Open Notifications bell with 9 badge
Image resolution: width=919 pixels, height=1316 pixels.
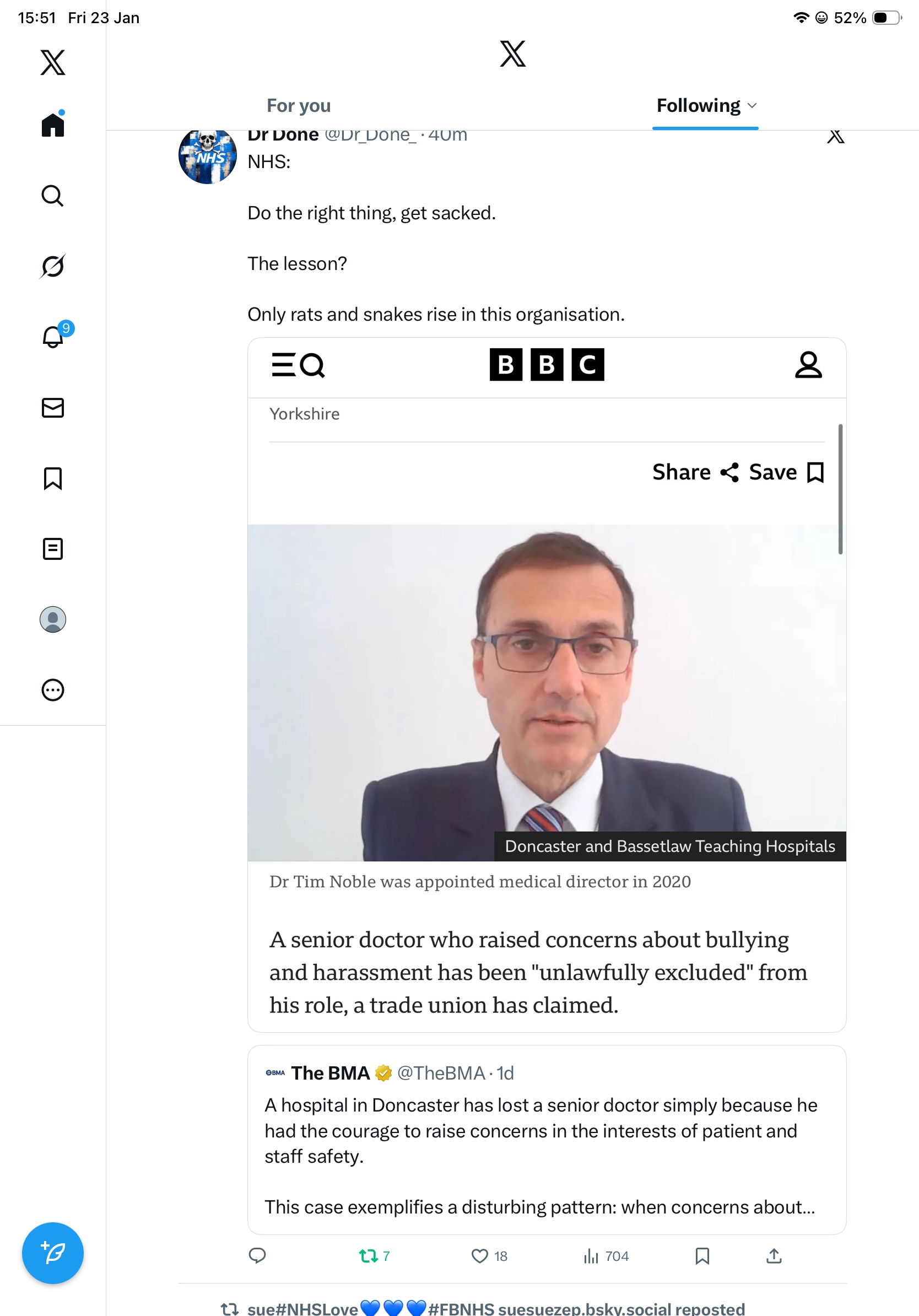coord(53,337)
